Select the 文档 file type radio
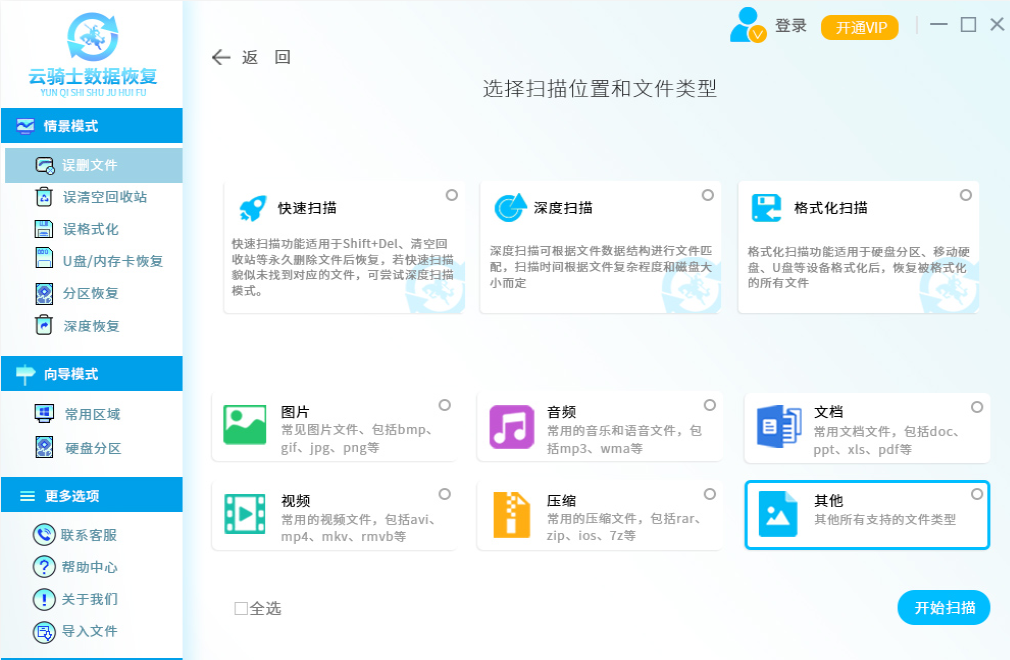The image size is (1010, 660). 977,407
